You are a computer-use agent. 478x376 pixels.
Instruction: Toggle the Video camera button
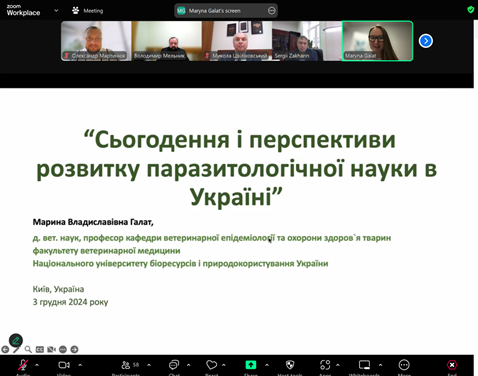[x=64, y=365]
